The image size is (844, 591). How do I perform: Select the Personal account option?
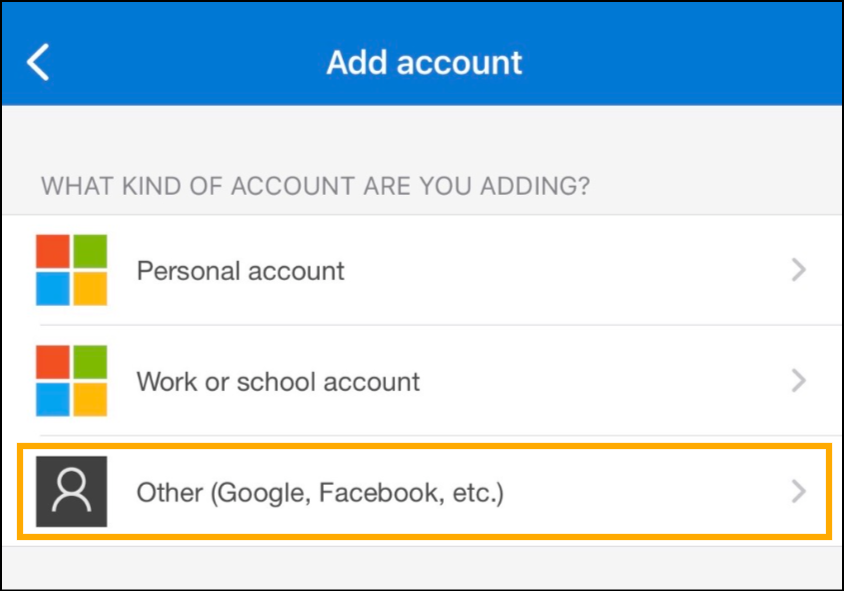(240, 271)
